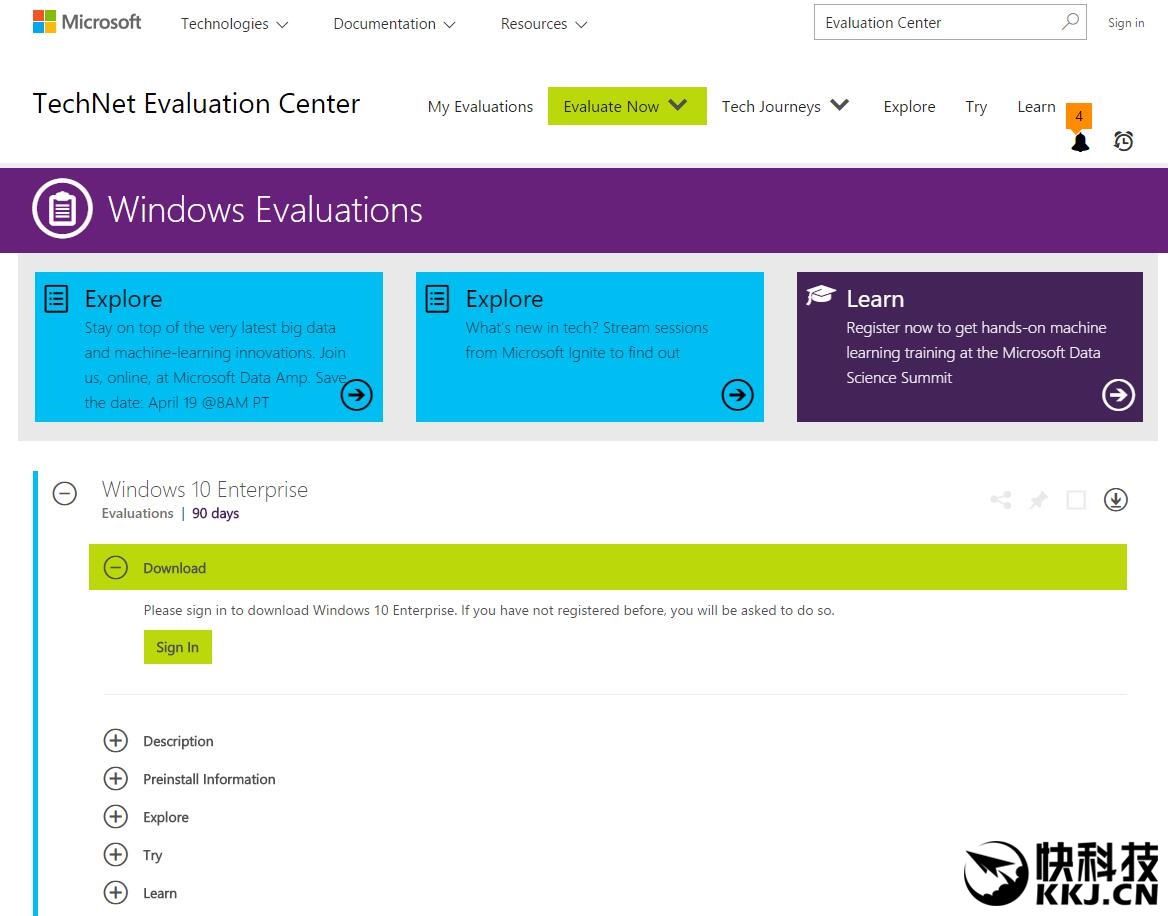Click the circular download icon
Screen dimensions: 1168x916
[1116, 500]
